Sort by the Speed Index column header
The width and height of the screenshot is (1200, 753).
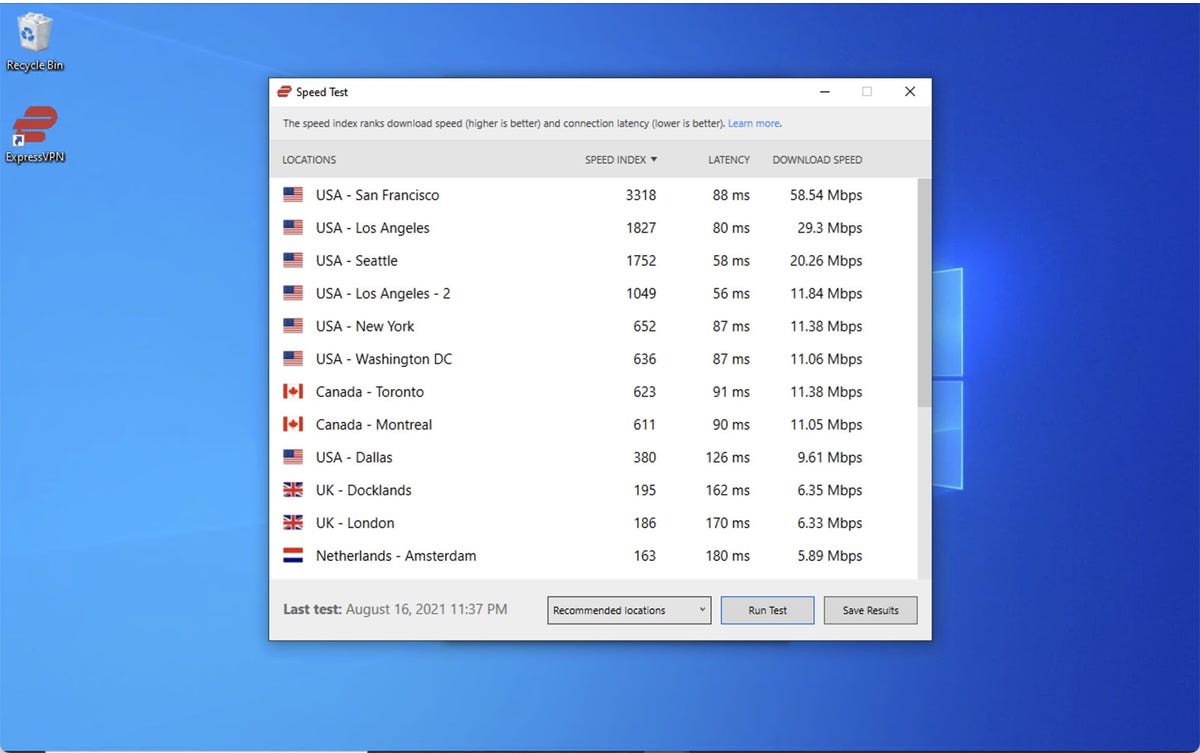click(621, 160)
